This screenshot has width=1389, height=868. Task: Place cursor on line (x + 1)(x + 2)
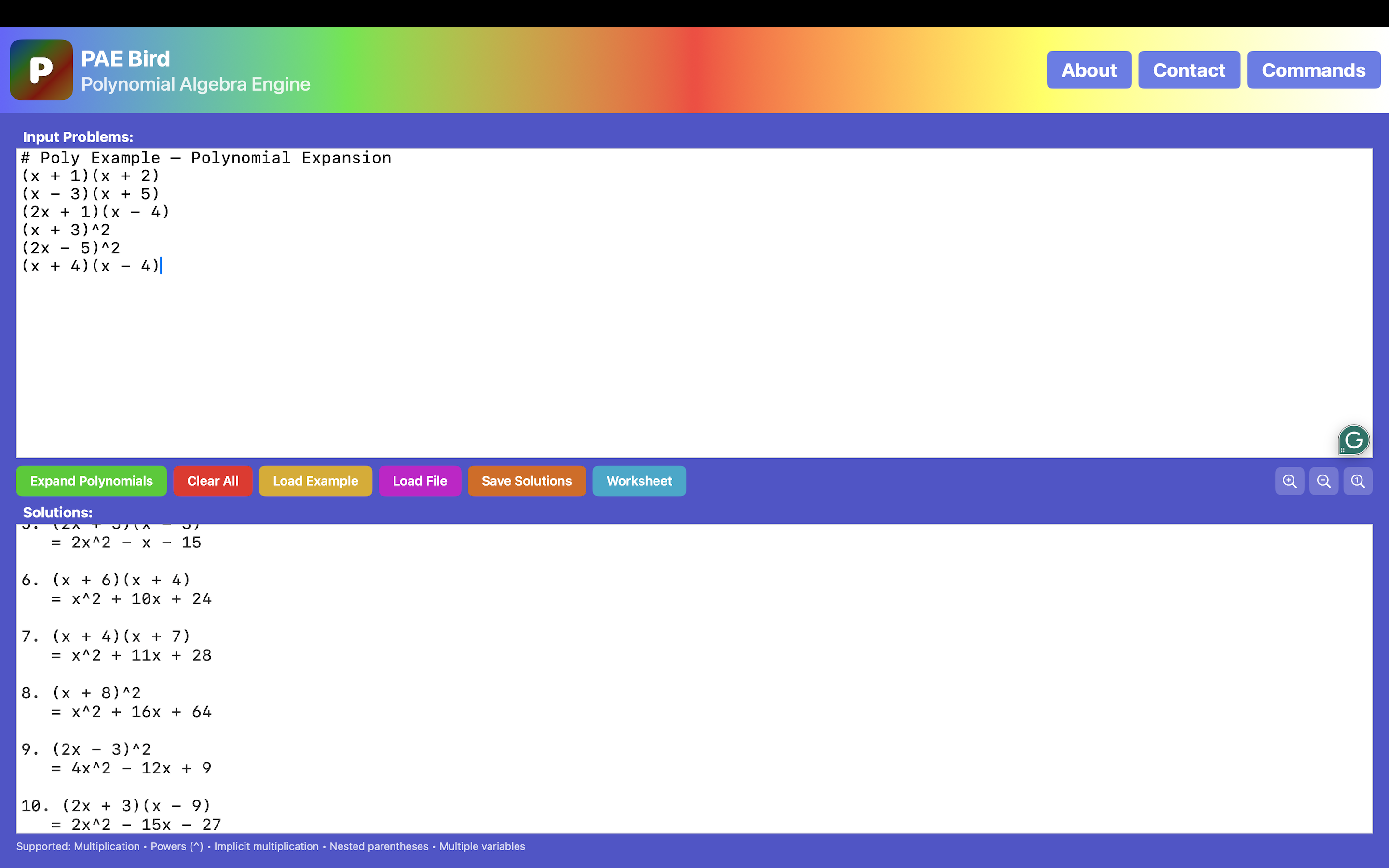click(90, 176)
